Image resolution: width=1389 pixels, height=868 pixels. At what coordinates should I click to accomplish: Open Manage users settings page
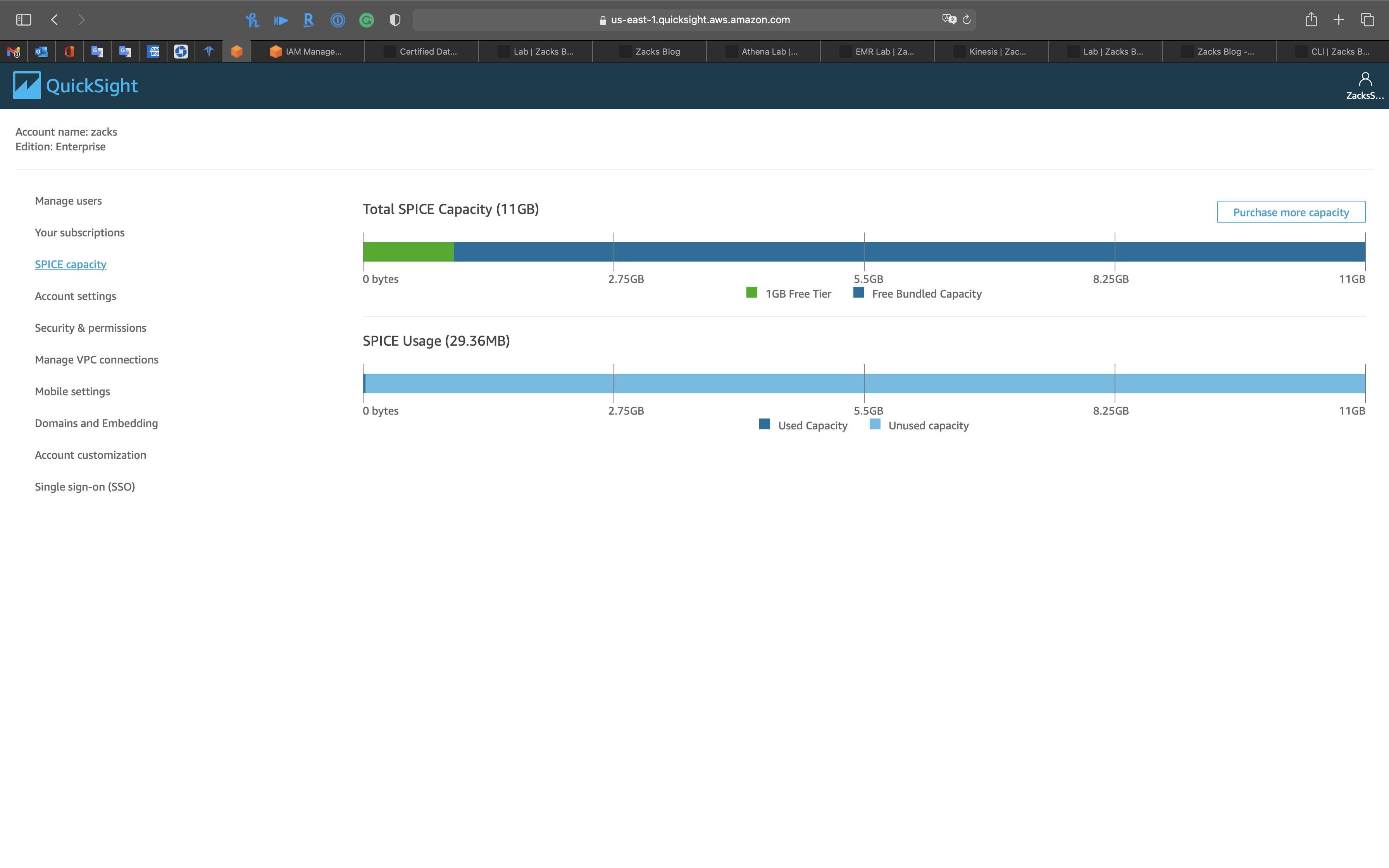coord(68,201)
